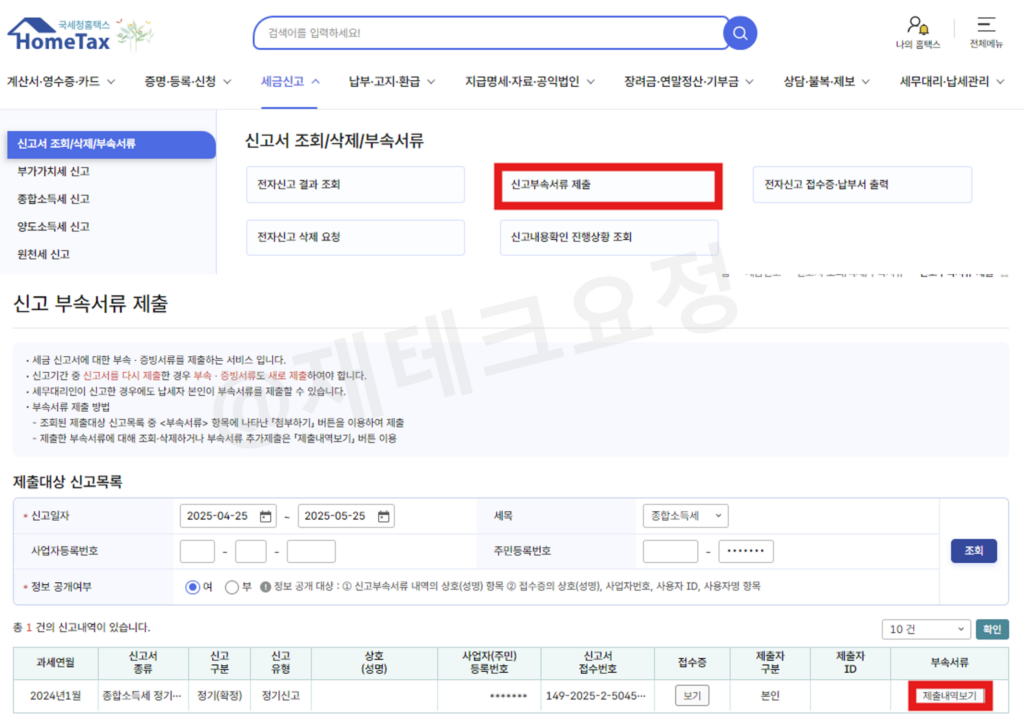Focus the top search input field
The width and height of the screenshot is (1024, 718).
click(490, 33)
